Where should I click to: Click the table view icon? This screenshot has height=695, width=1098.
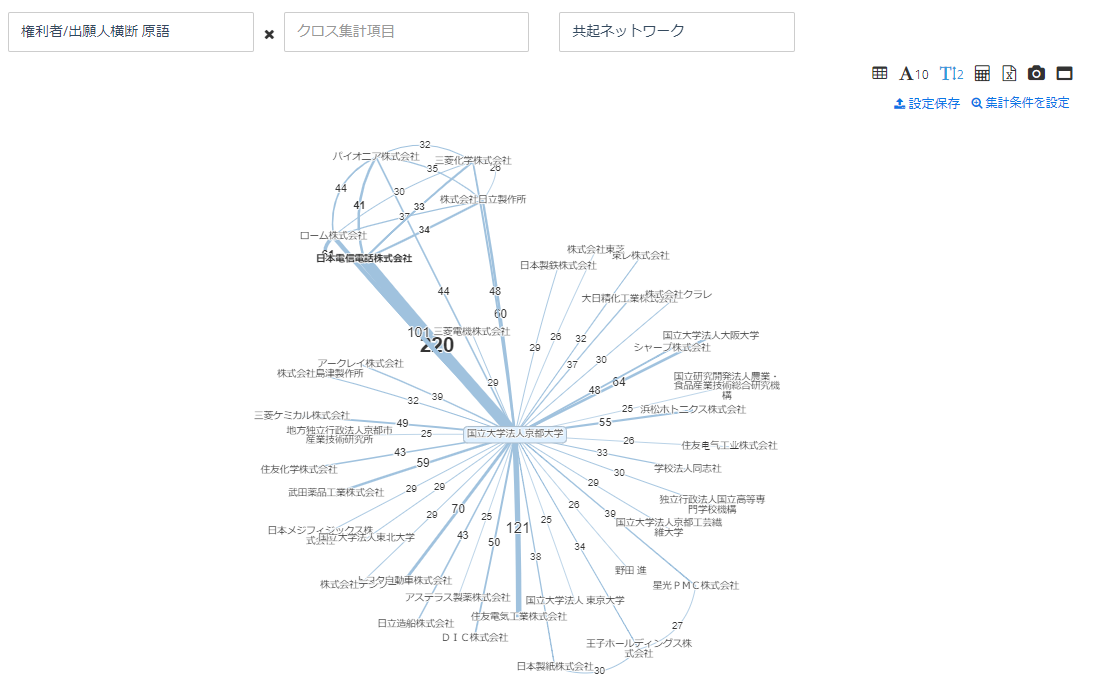pyautogui.click(x=880, y=73)
